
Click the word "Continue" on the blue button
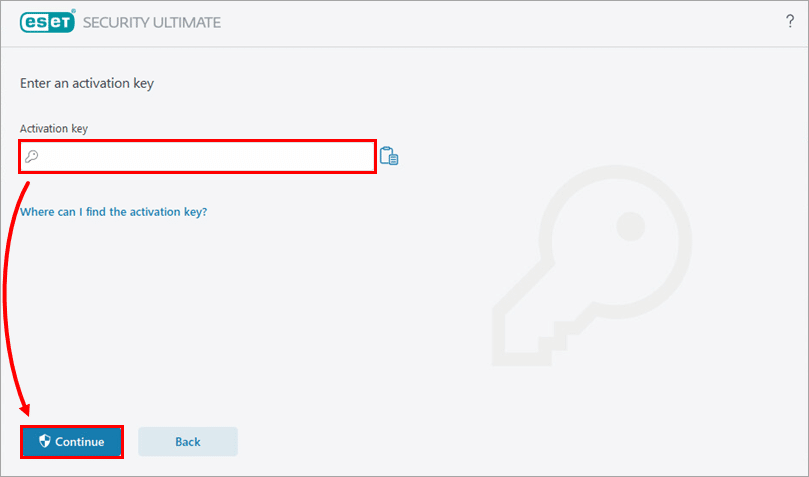coord(80,441)
